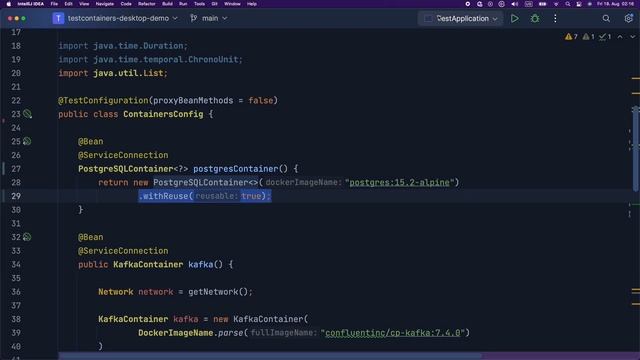Click the Git branch icon beside main
Image resolution: width=640 pixels, height=360 pixels.
click(194, 18)
